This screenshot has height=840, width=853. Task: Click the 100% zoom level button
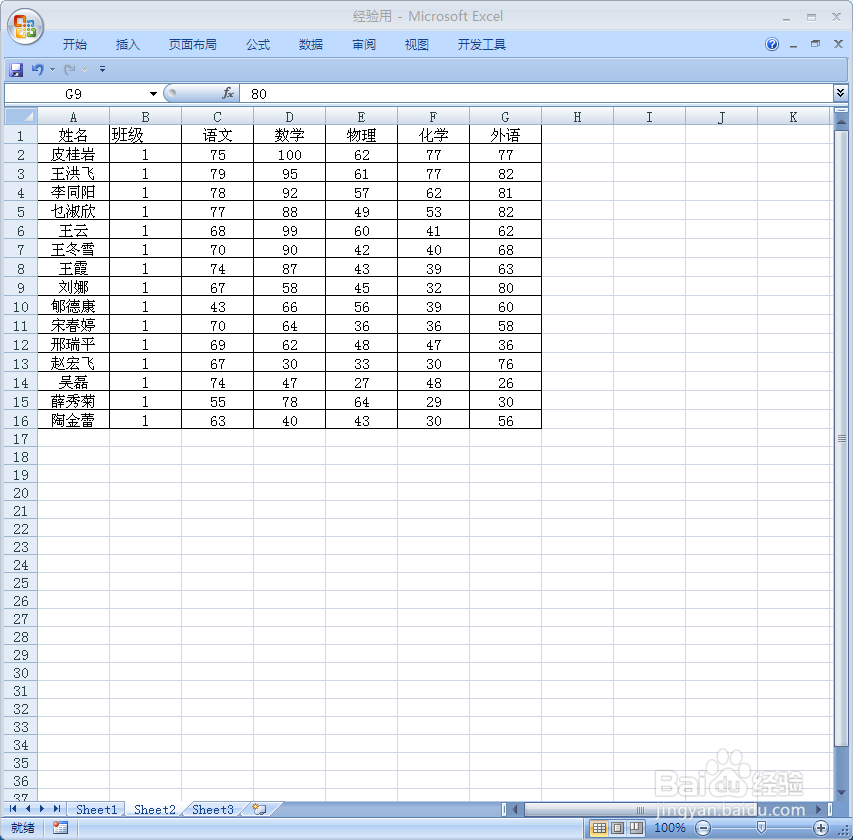coord(669,828)
